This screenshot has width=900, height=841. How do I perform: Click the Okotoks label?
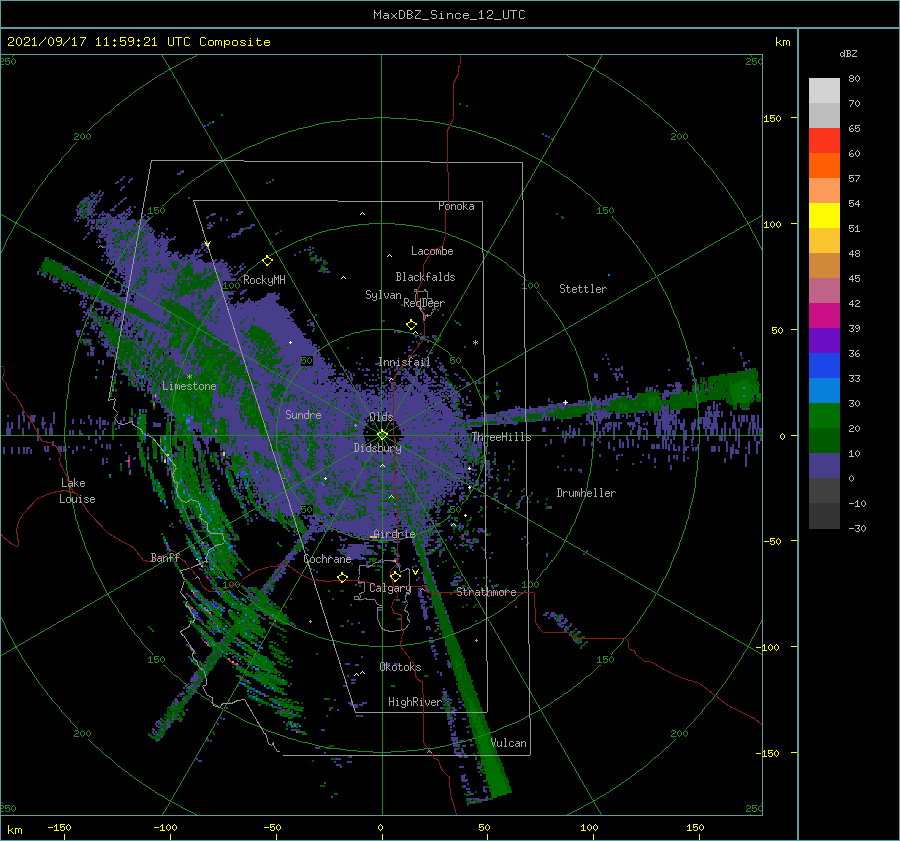[x=401, y=667]
